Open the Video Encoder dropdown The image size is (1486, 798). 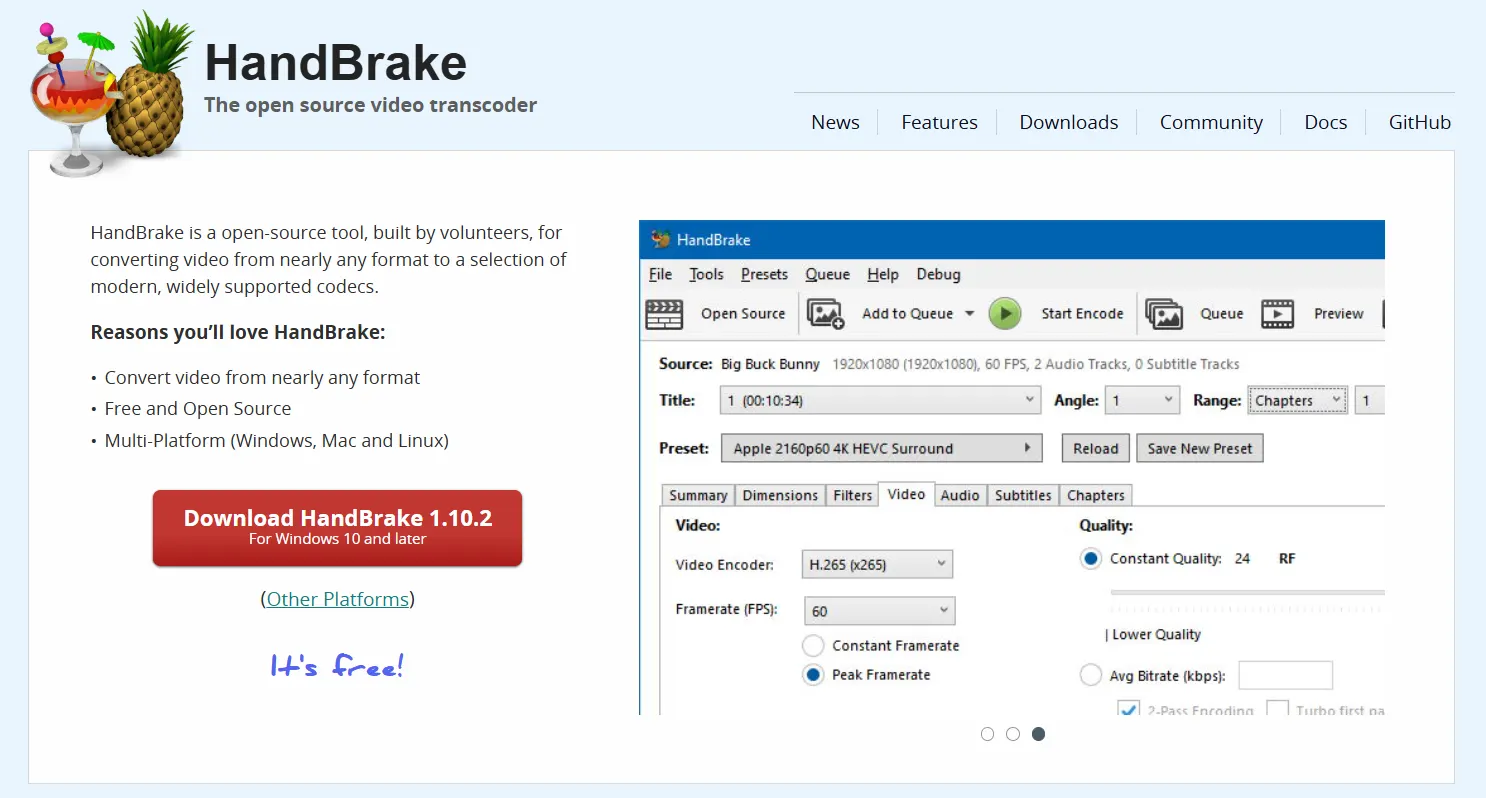coord(876,563)
